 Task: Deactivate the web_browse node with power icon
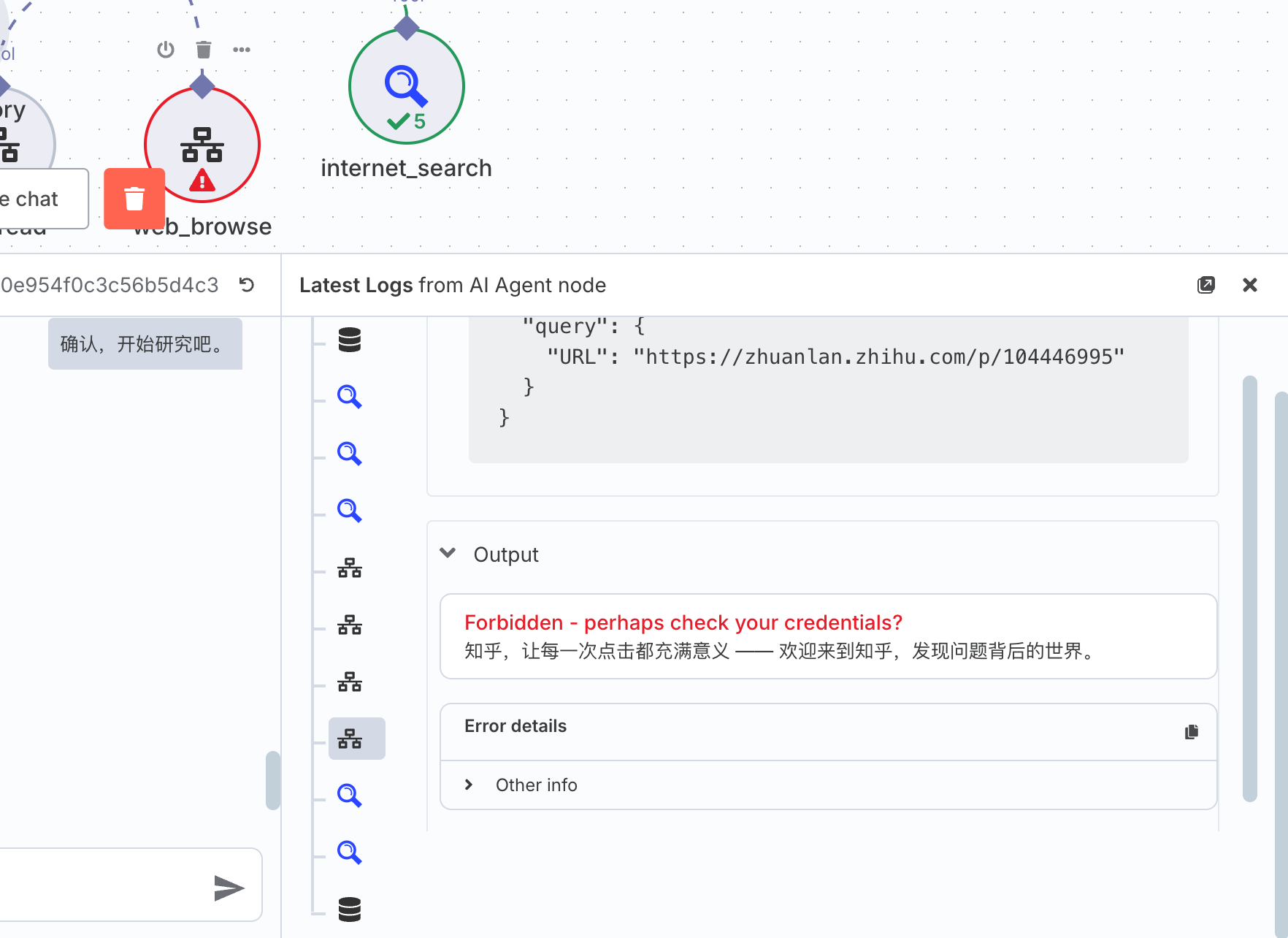166,50
